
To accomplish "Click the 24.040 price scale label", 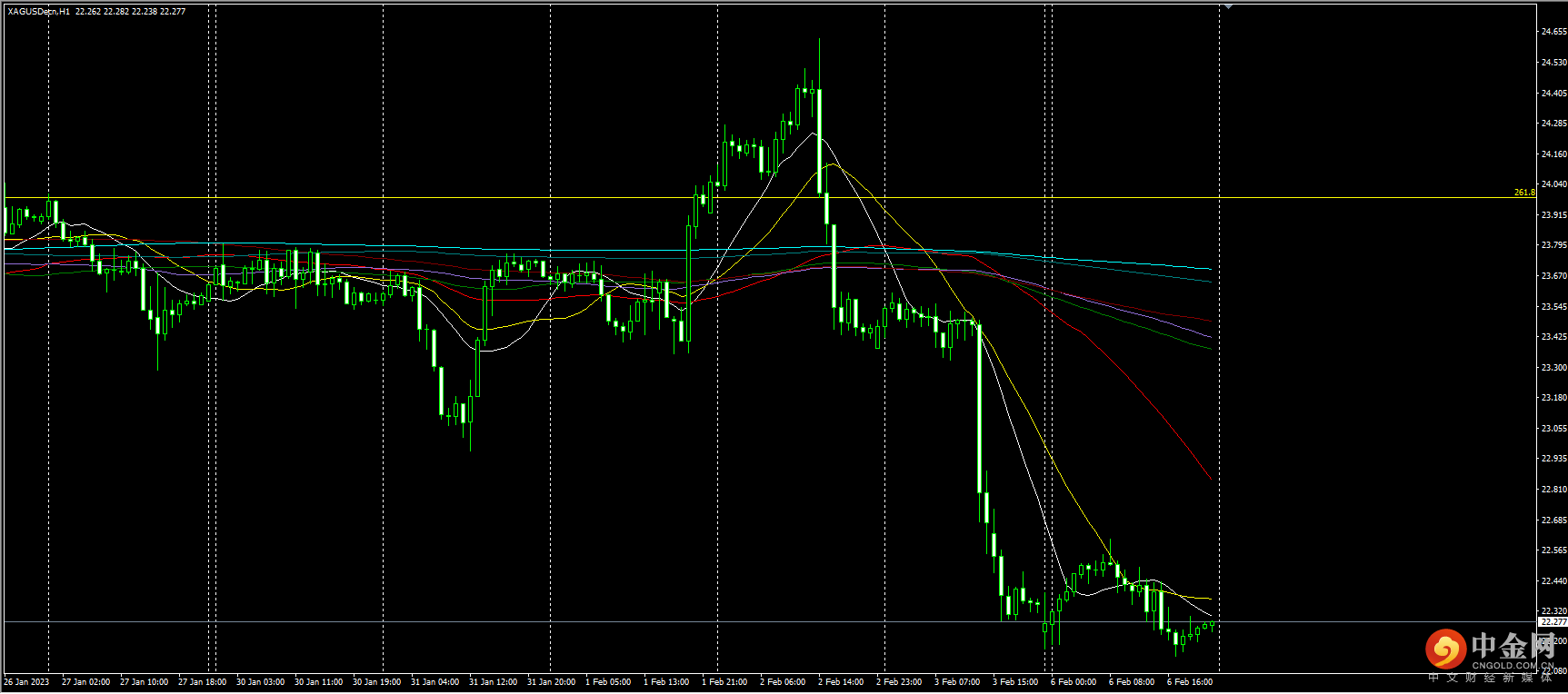I will pos(1553,184).
